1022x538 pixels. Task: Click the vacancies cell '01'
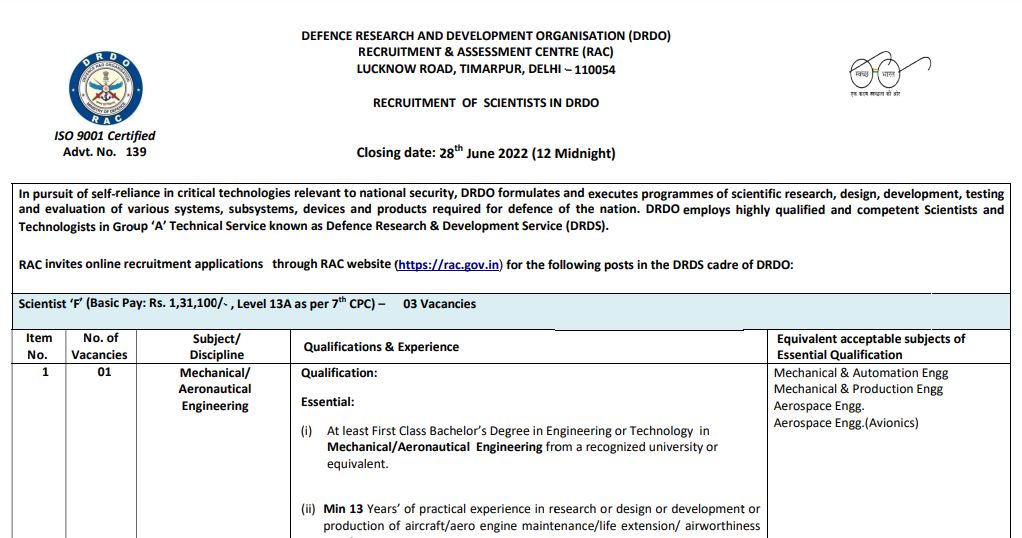point(104,372)
